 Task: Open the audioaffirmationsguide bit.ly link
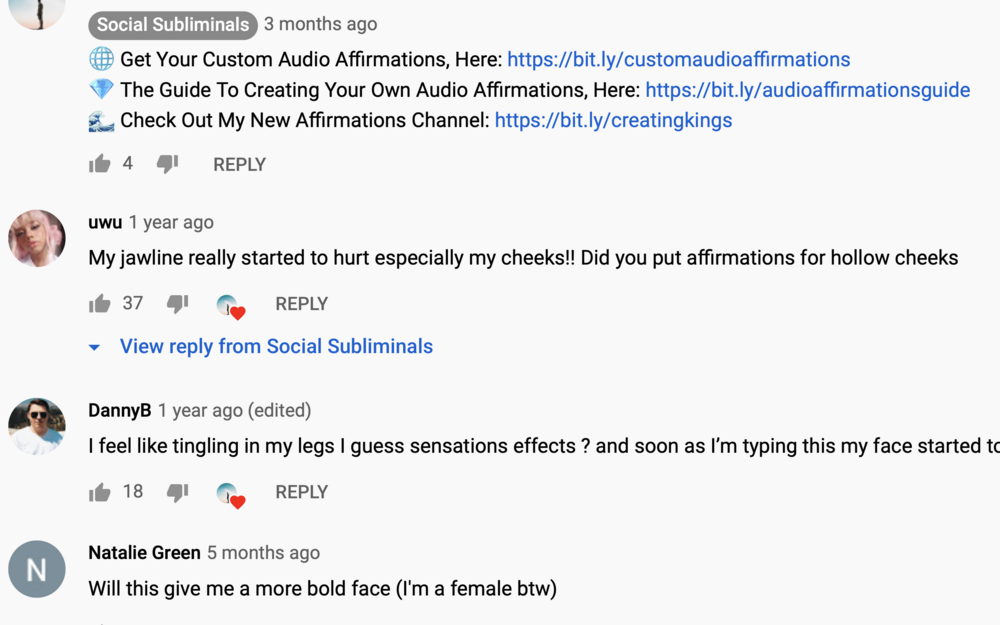click(807, 90)
